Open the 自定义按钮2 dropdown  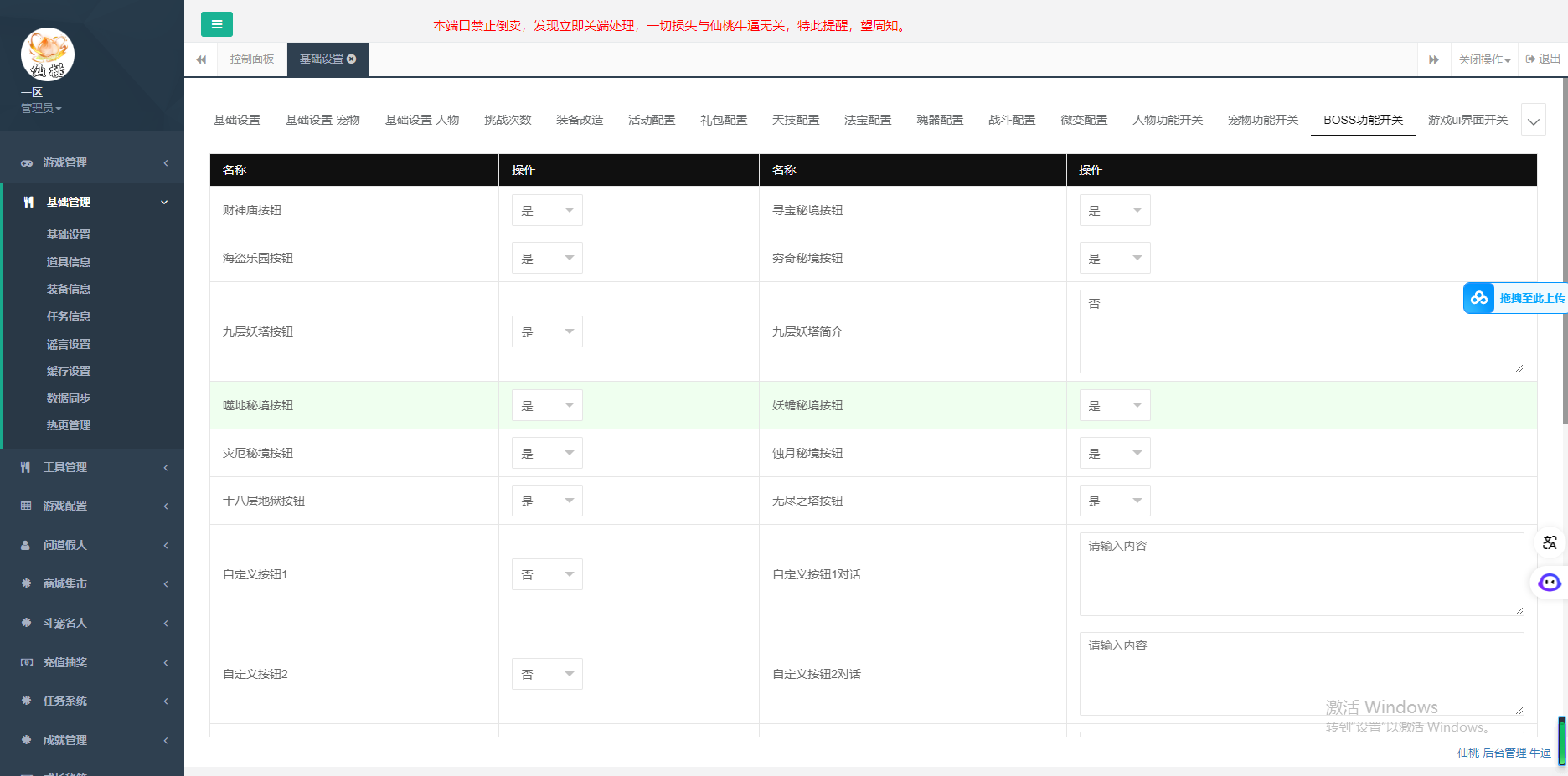(x=547, y=674)
